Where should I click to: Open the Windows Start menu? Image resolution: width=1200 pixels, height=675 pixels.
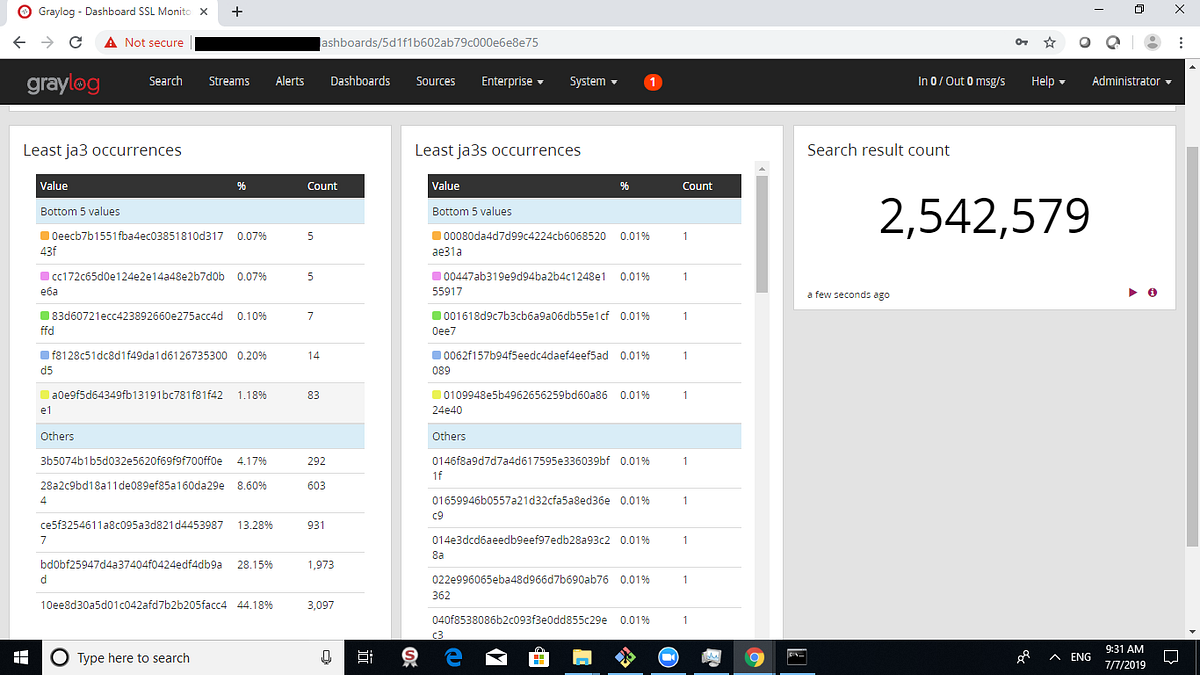(20, 657)
